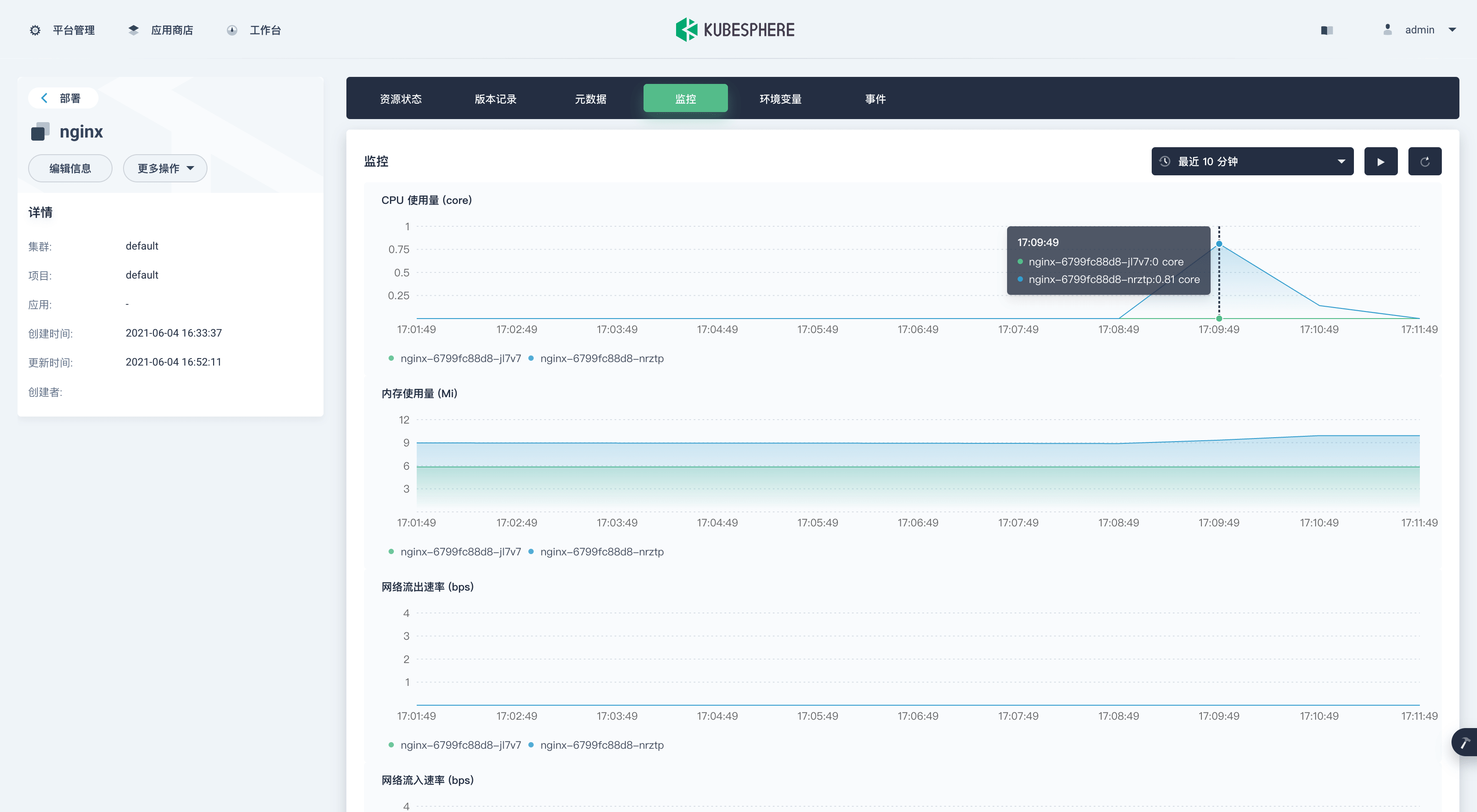
Task: Open the App Store layers icon
Action: [133, 30]
